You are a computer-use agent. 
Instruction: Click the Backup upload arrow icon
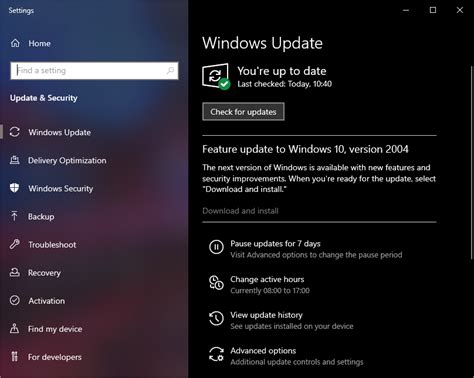[x=15, y=216]
